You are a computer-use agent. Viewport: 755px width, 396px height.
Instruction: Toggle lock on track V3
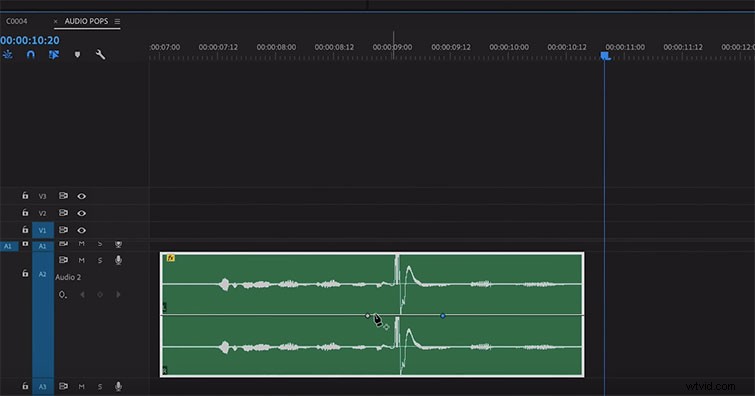(x=25, y=196)
